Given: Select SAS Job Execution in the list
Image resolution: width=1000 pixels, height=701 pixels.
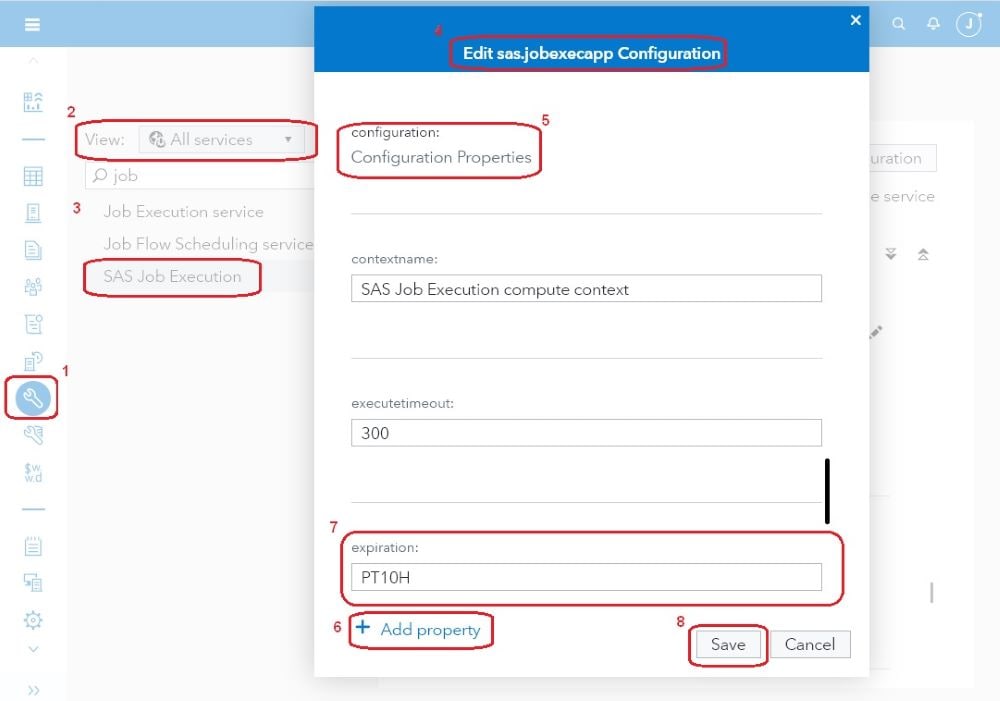Looking at the screenshot, I should point(172,277).
